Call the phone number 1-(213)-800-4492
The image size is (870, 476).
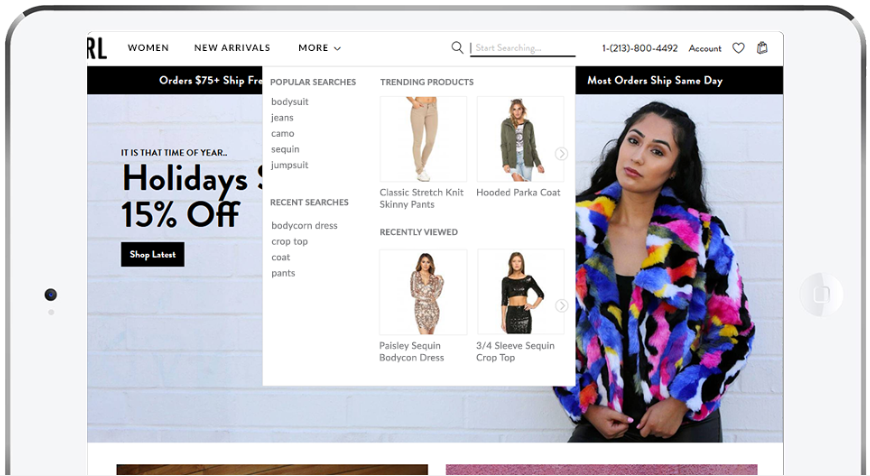pos(639,48)
